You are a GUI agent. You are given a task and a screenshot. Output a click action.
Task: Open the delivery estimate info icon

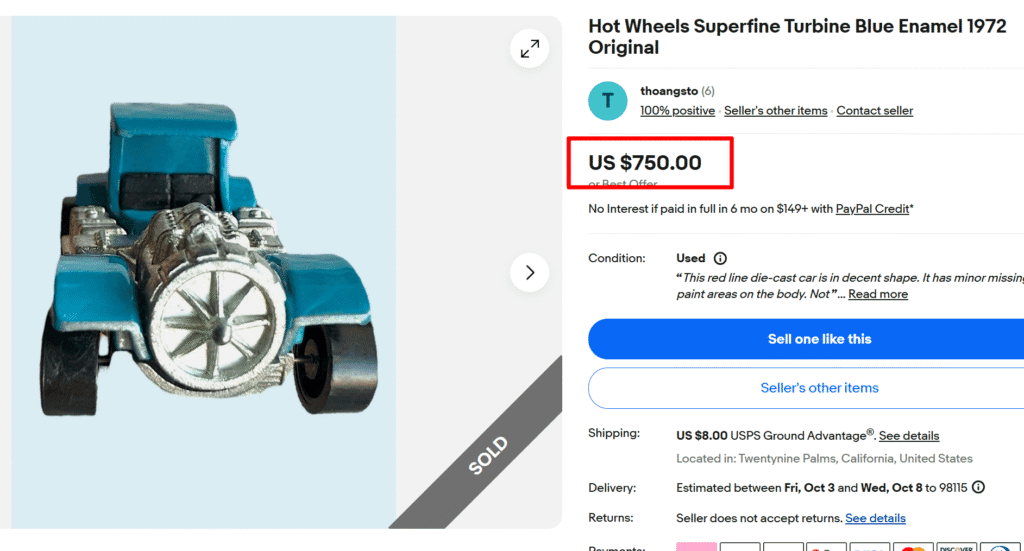pos(978,488)
